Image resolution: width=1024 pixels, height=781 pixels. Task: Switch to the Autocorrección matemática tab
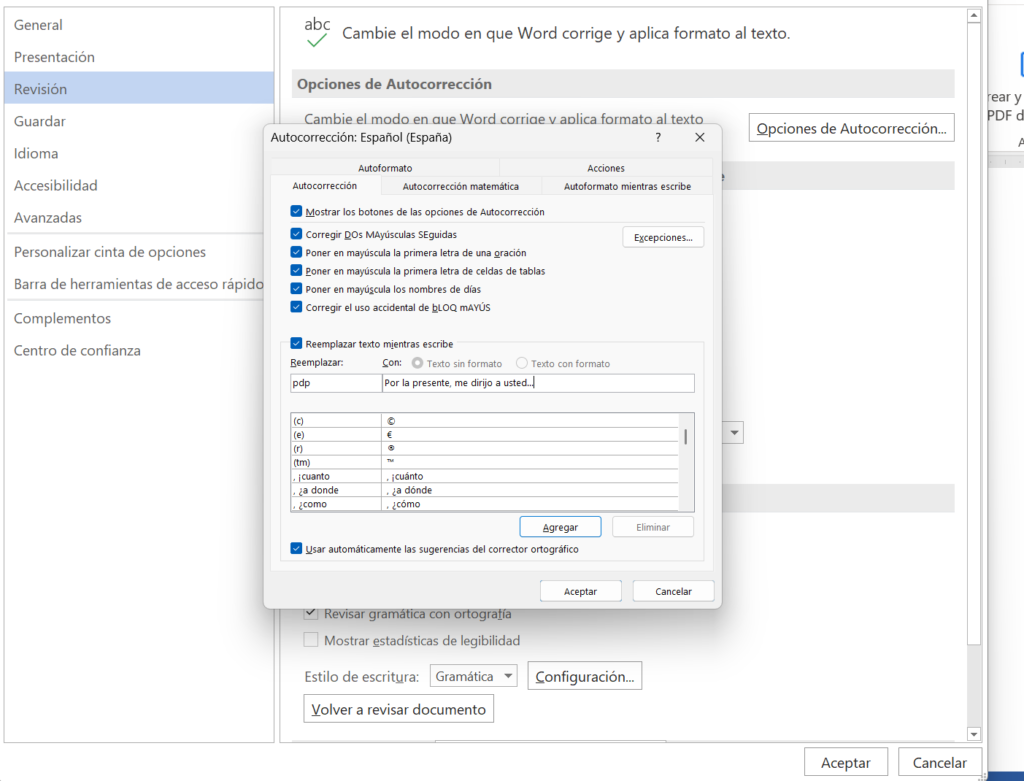tap(460, 186)
